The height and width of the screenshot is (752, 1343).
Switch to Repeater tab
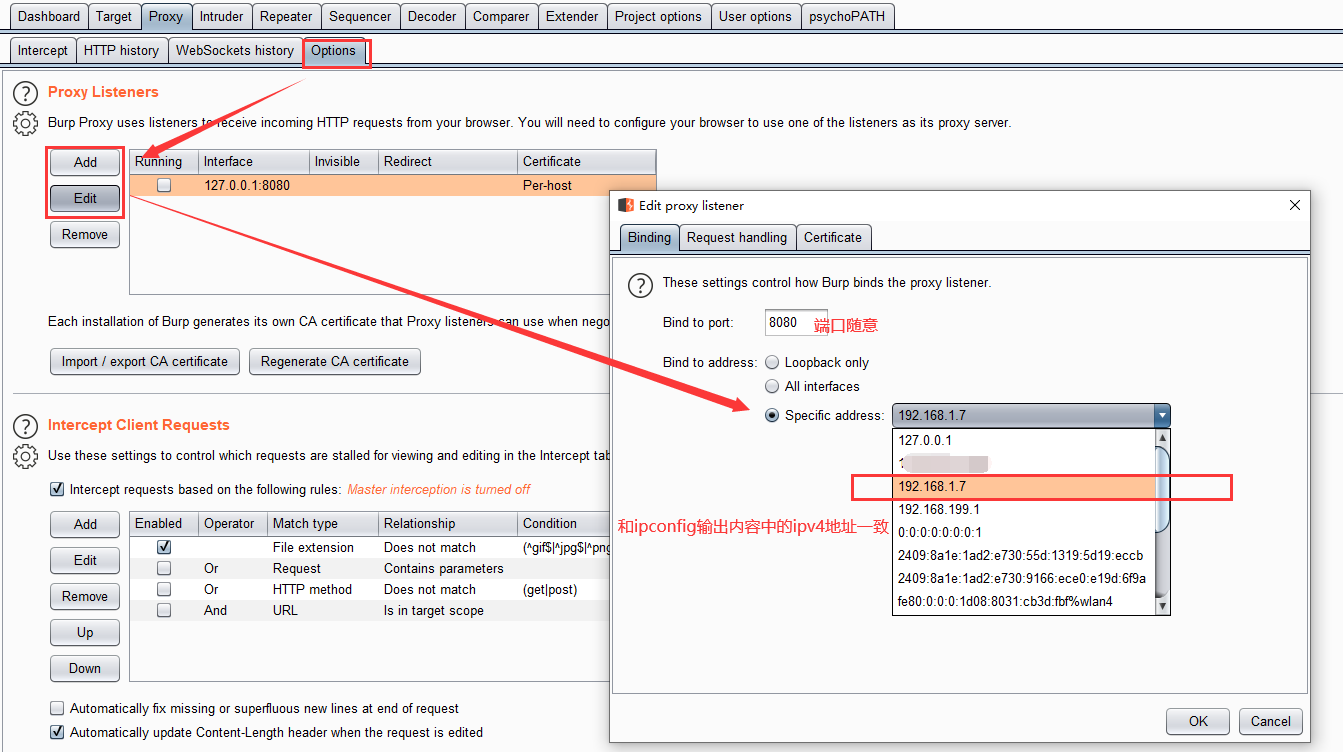286,16
